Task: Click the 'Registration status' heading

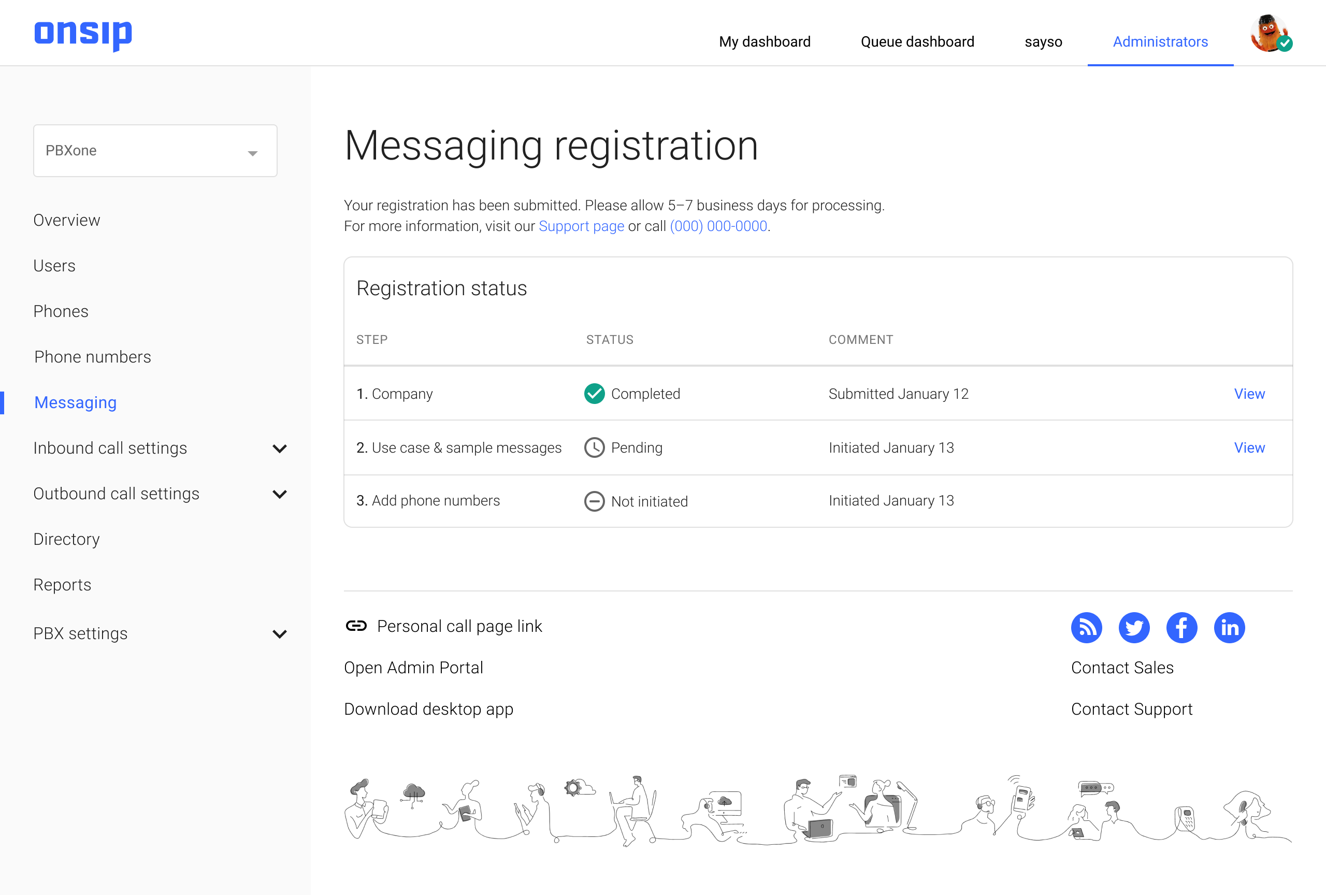Action: click(x=442, y=288)
